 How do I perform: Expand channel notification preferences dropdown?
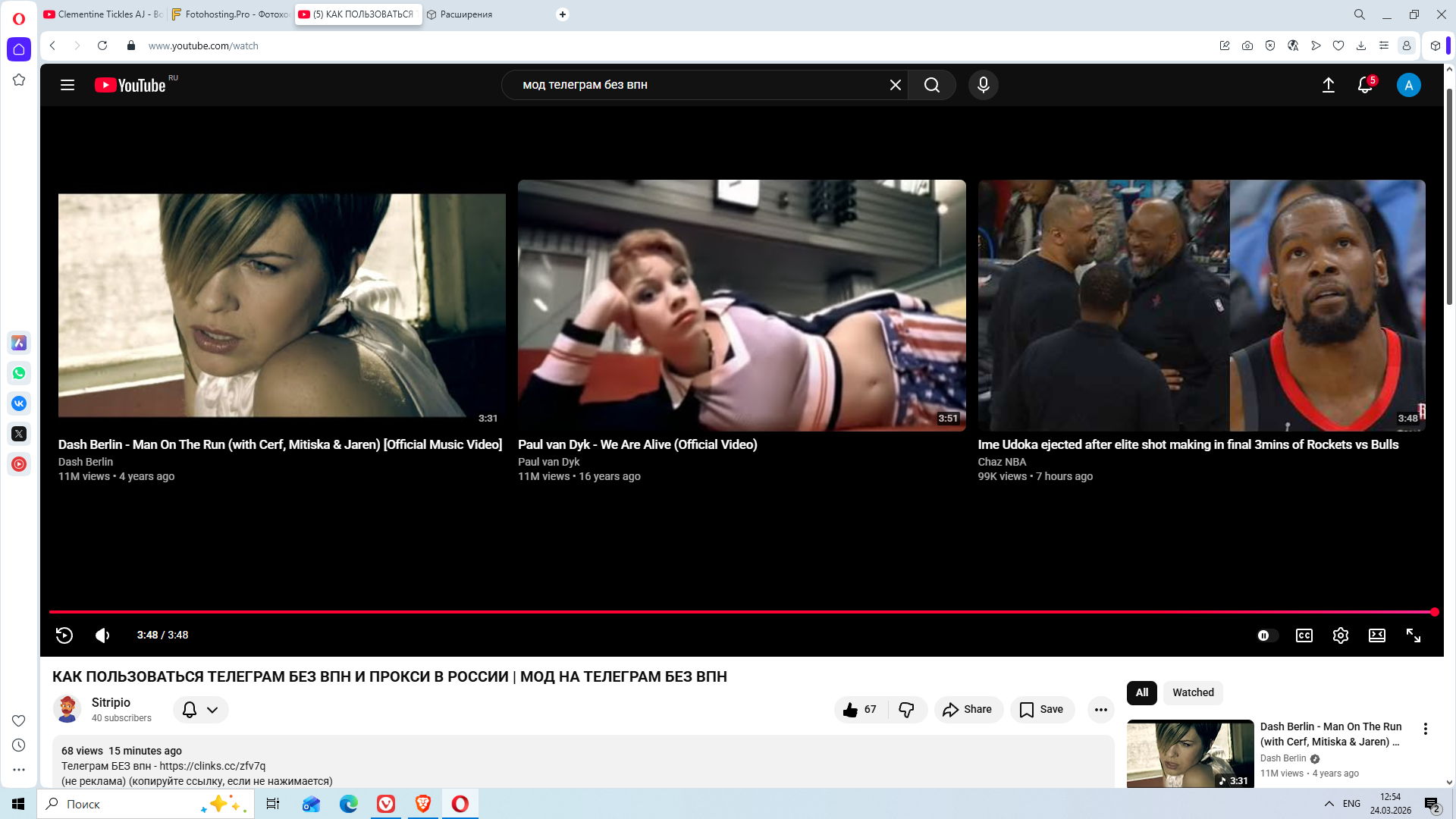212,710
